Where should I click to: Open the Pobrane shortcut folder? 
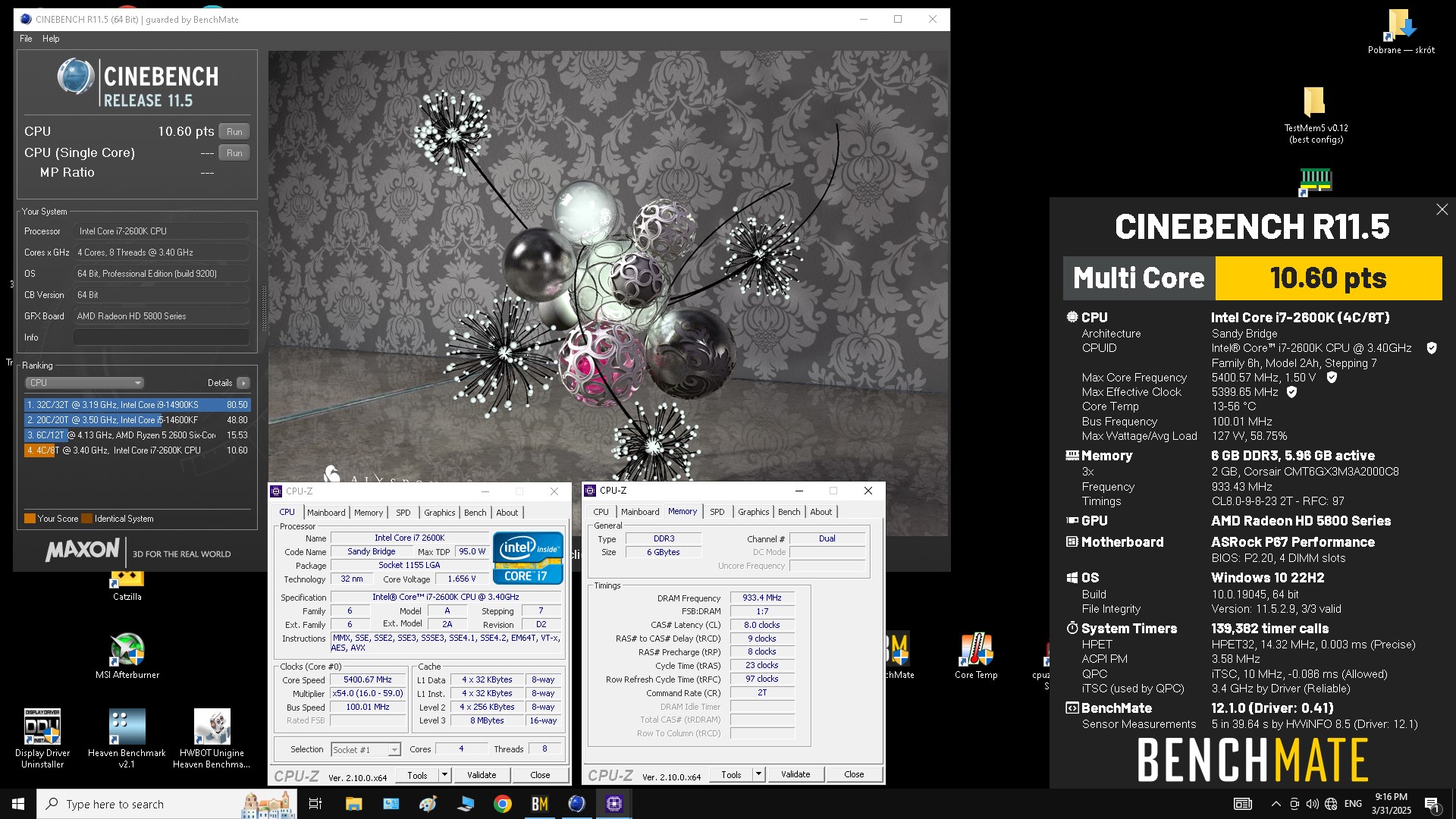pyautogui.click(x=1401, y=32)
